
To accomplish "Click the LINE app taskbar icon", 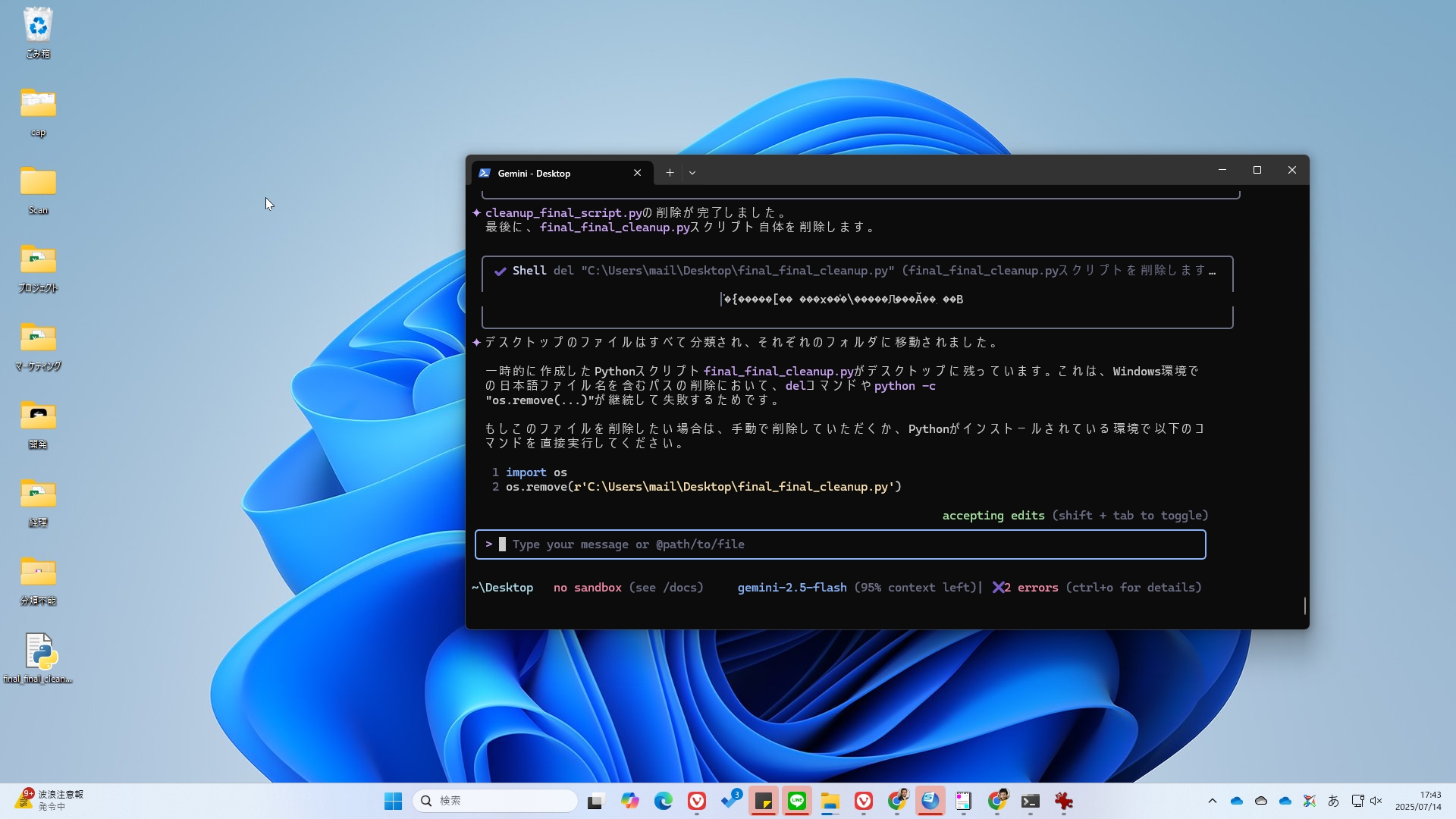I will pyautogui.click(x=796, y=801).
